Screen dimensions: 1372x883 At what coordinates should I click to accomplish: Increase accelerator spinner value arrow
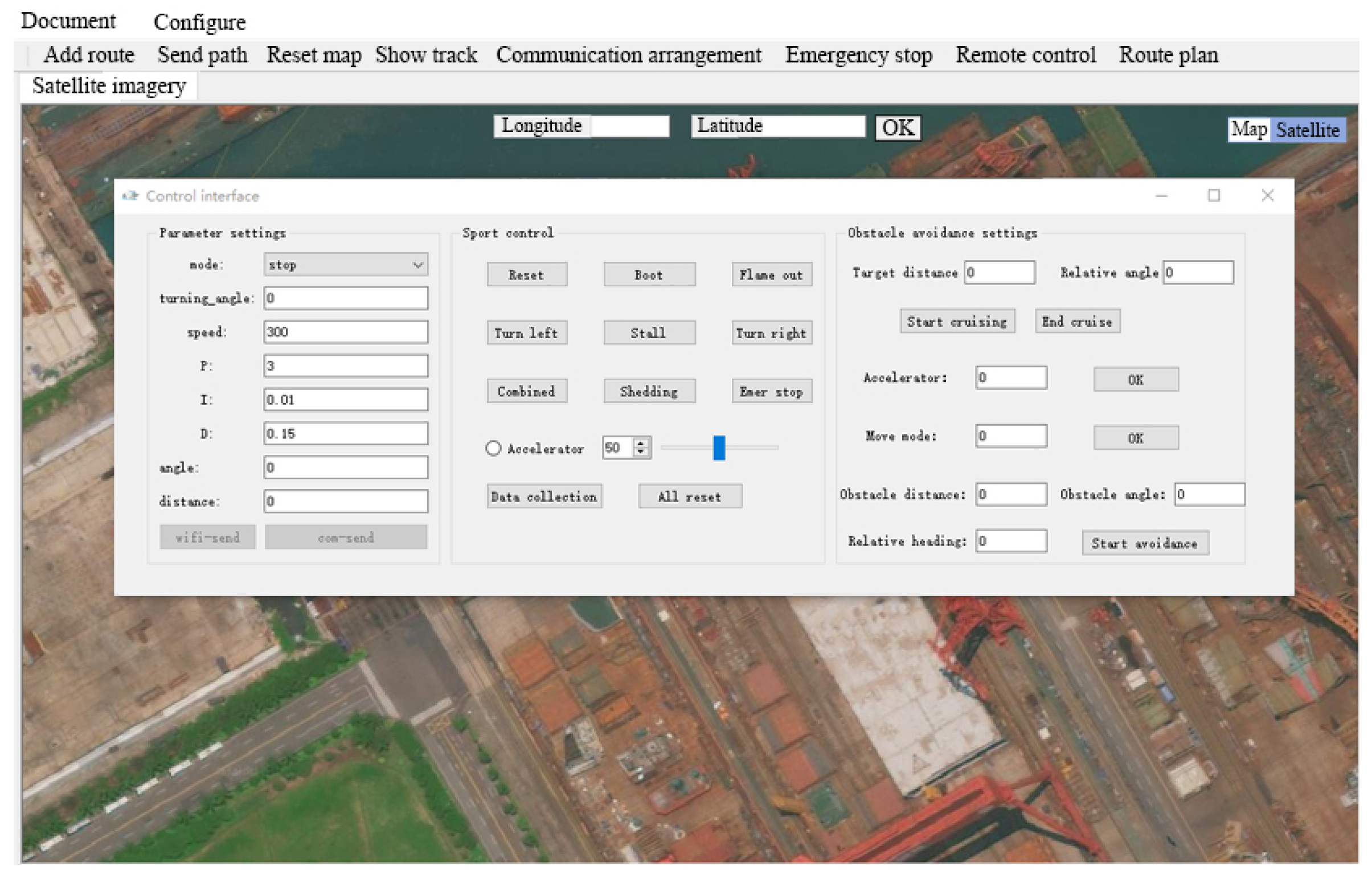coord(641,443)
